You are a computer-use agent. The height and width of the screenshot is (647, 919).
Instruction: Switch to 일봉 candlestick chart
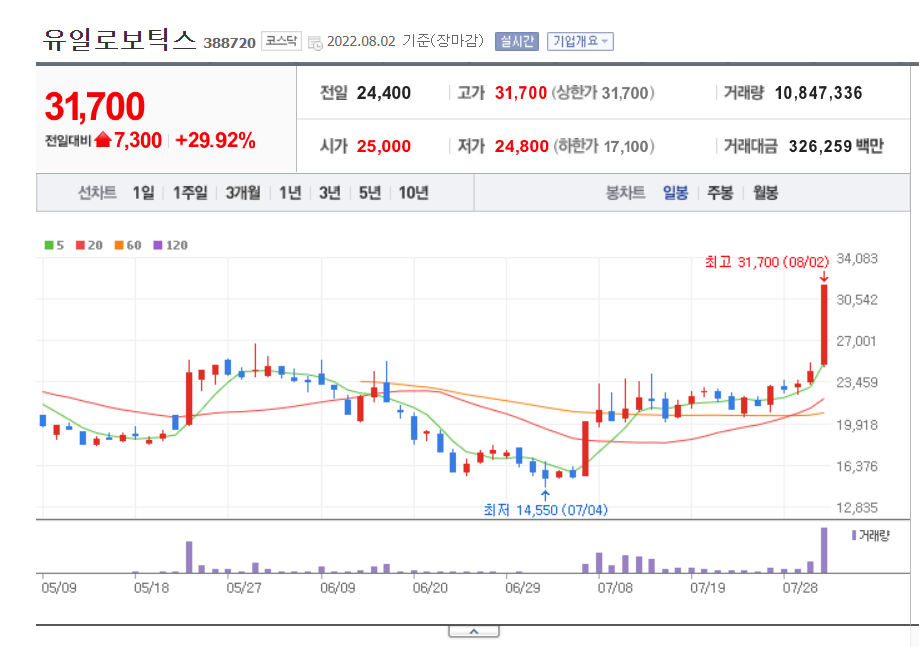675,192
